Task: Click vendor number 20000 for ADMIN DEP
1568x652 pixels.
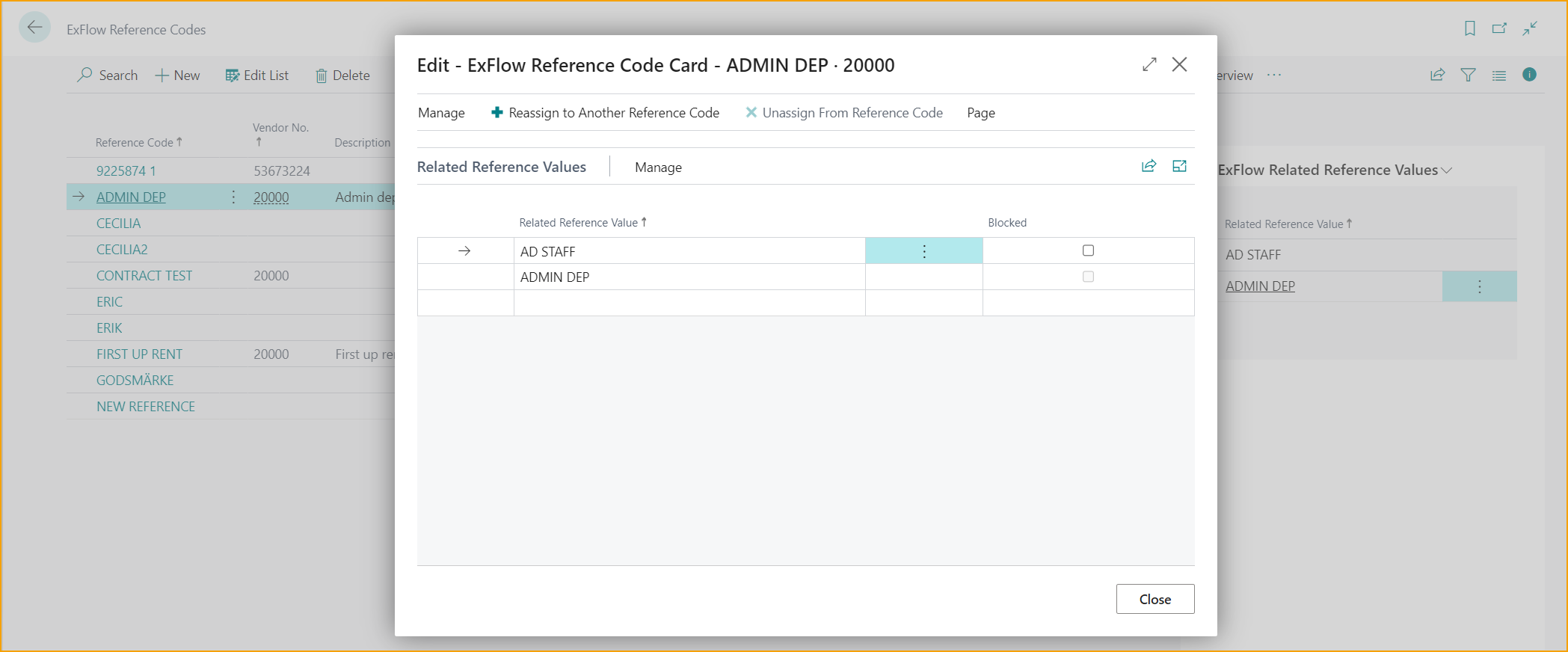Action: (271, 197)
